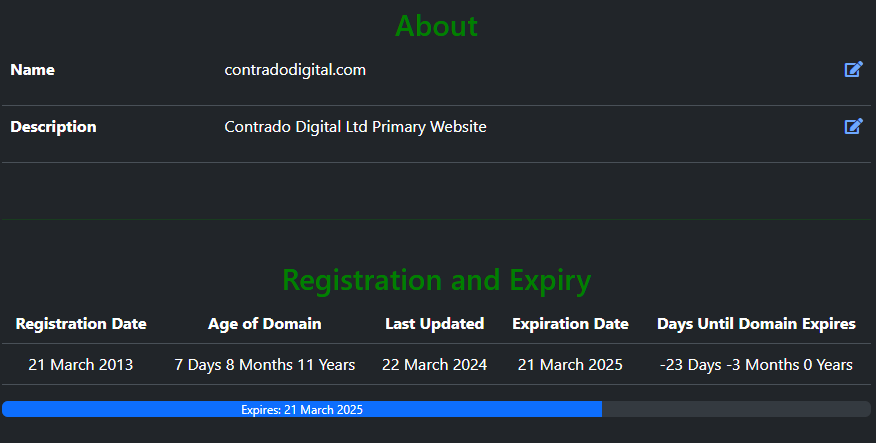The height and width of the screenshot is (443, 876).
Task: Edit the Description field icon
Action: click(x=853, y=126)
